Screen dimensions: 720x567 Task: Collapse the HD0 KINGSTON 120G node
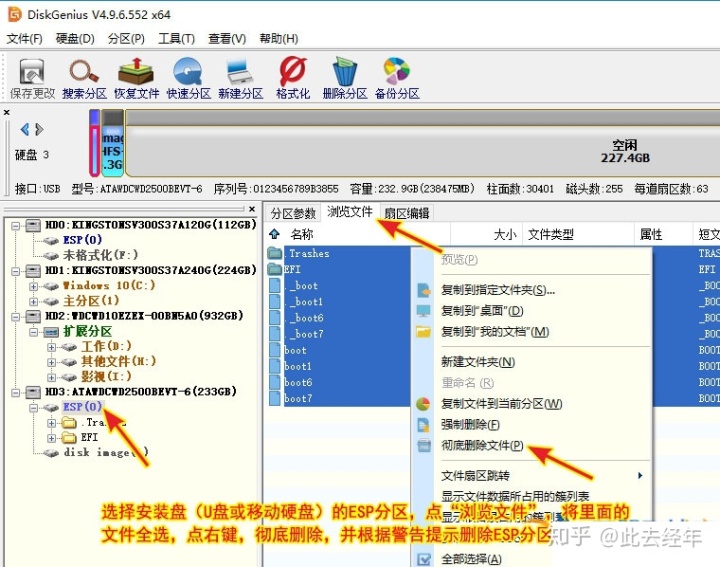click(16, 225)
